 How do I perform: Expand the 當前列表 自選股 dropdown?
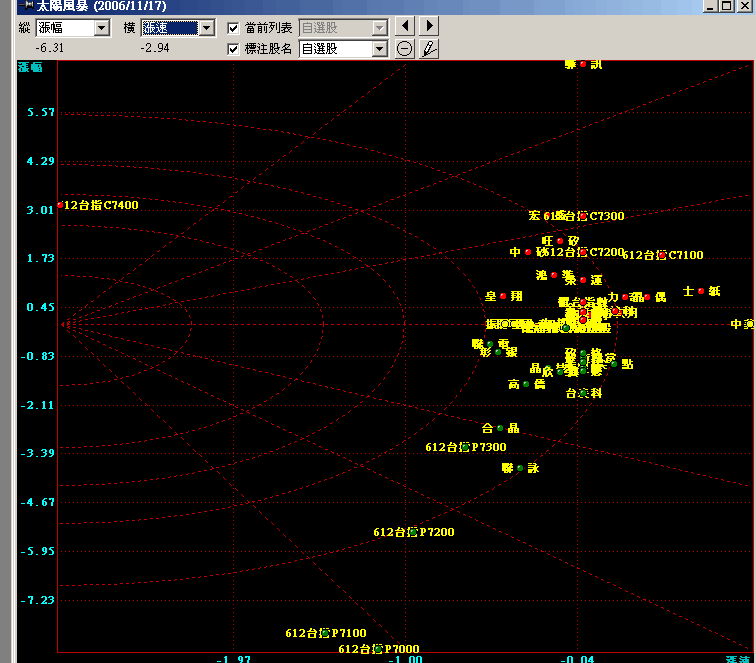coord(379,28)
